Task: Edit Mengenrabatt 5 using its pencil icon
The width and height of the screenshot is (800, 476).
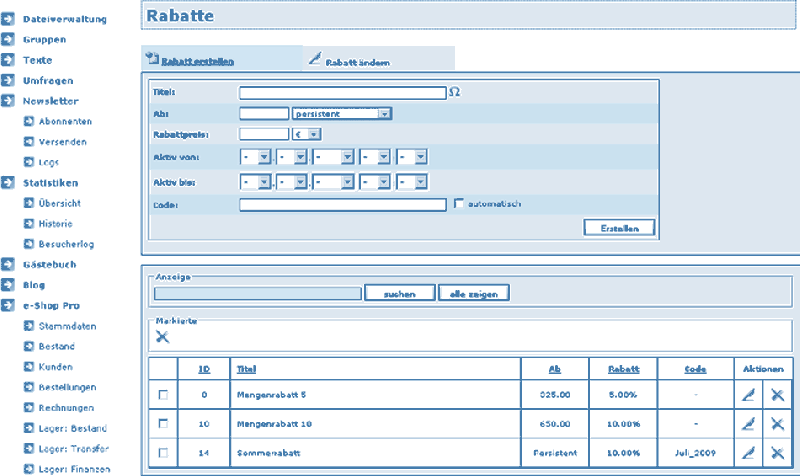Action: click(x=748, y=394)
